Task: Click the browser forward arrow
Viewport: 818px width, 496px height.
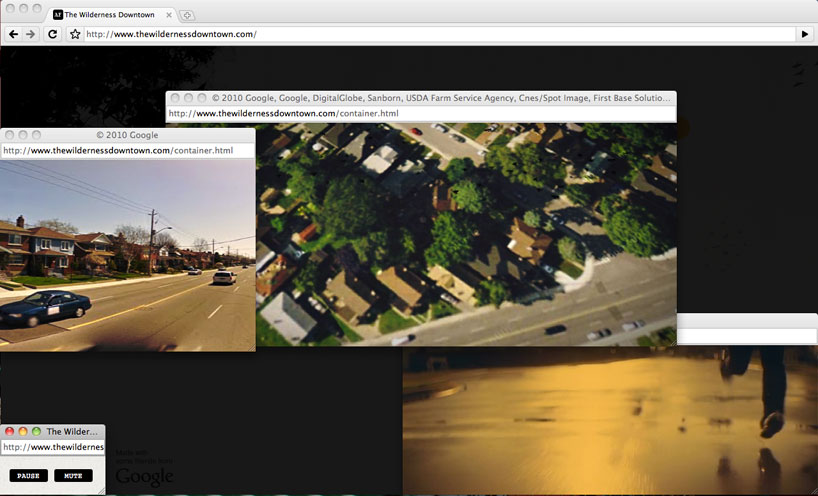Action: pyautogui.click(x=31, y=34)
